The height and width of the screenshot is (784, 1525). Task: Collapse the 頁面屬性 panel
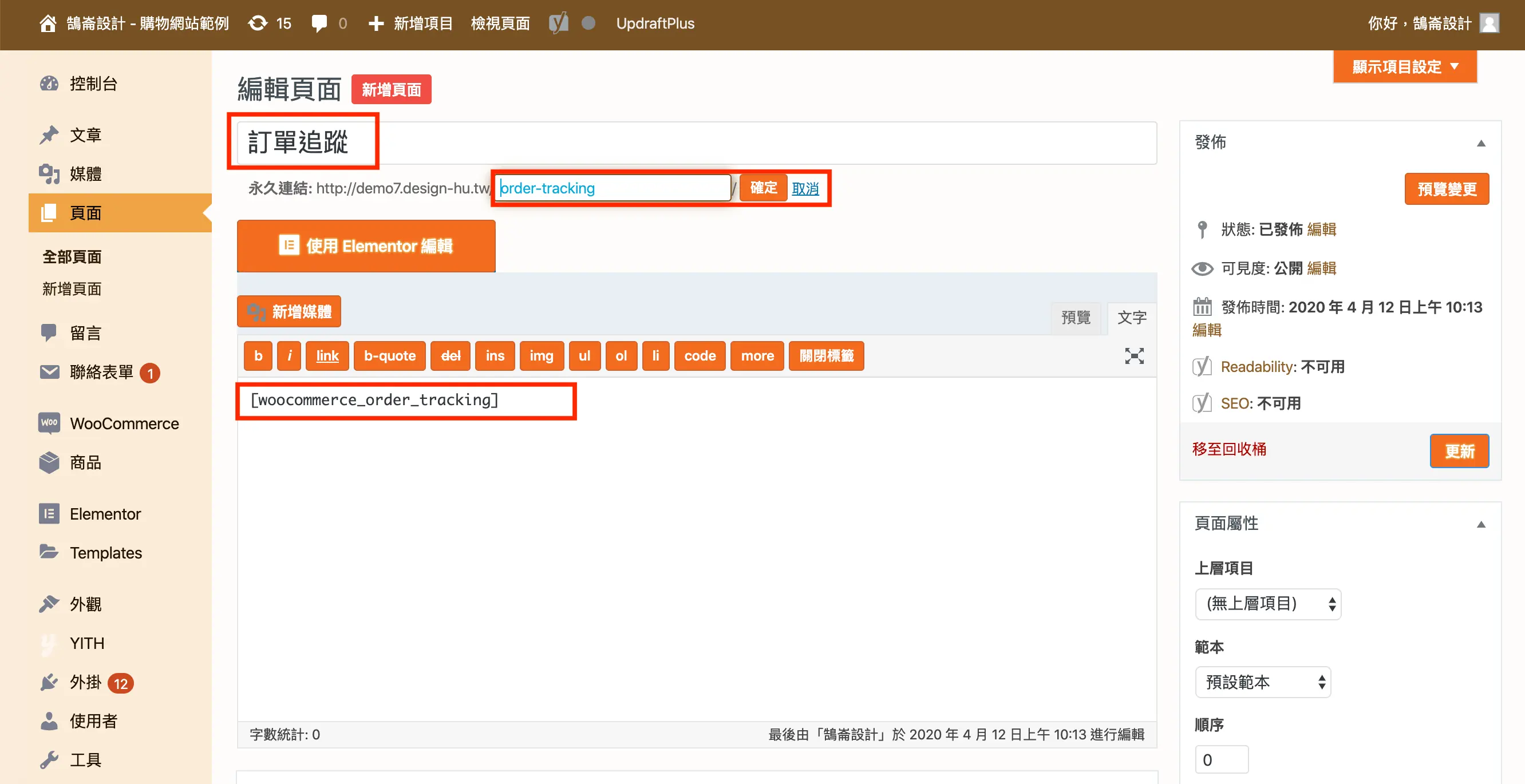pos(1480,524)
